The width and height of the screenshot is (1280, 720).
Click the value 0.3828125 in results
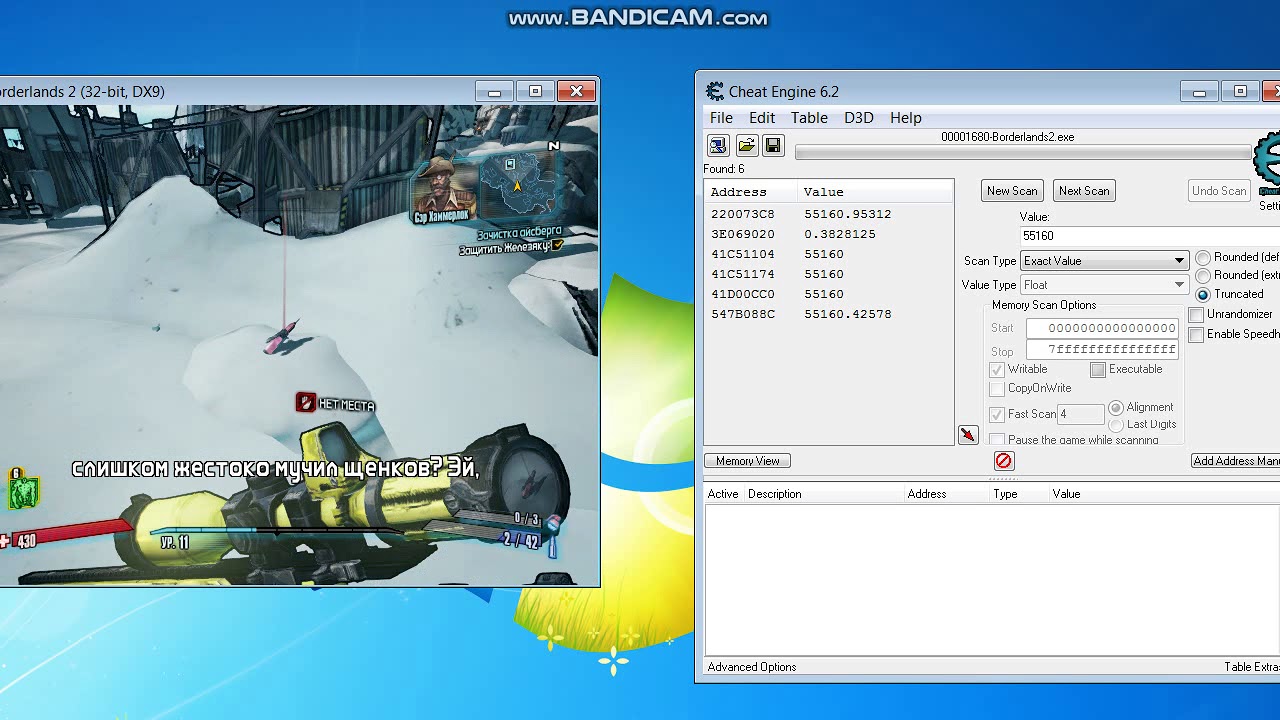[x=840, y=234]
